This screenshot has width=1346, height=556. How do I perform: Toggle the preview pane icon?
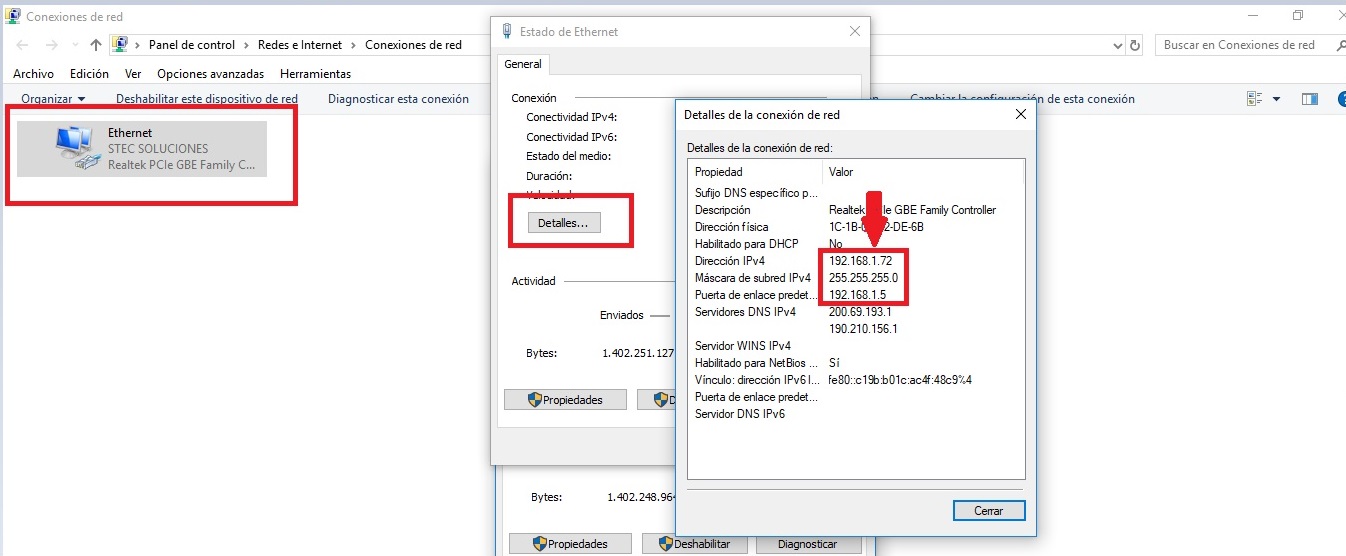[1309, 99]
